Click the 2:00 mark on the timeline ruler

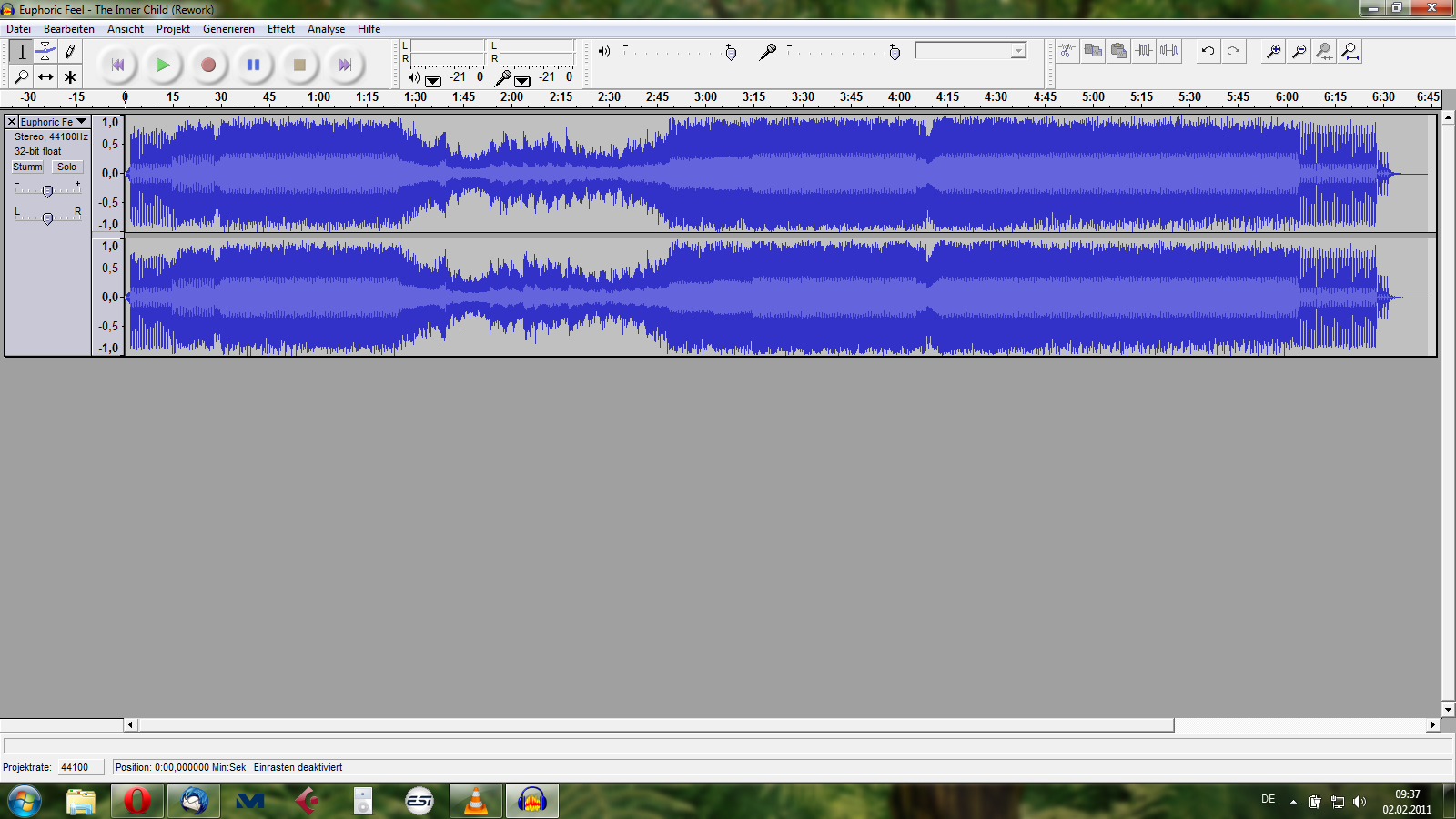pos(512,97)
